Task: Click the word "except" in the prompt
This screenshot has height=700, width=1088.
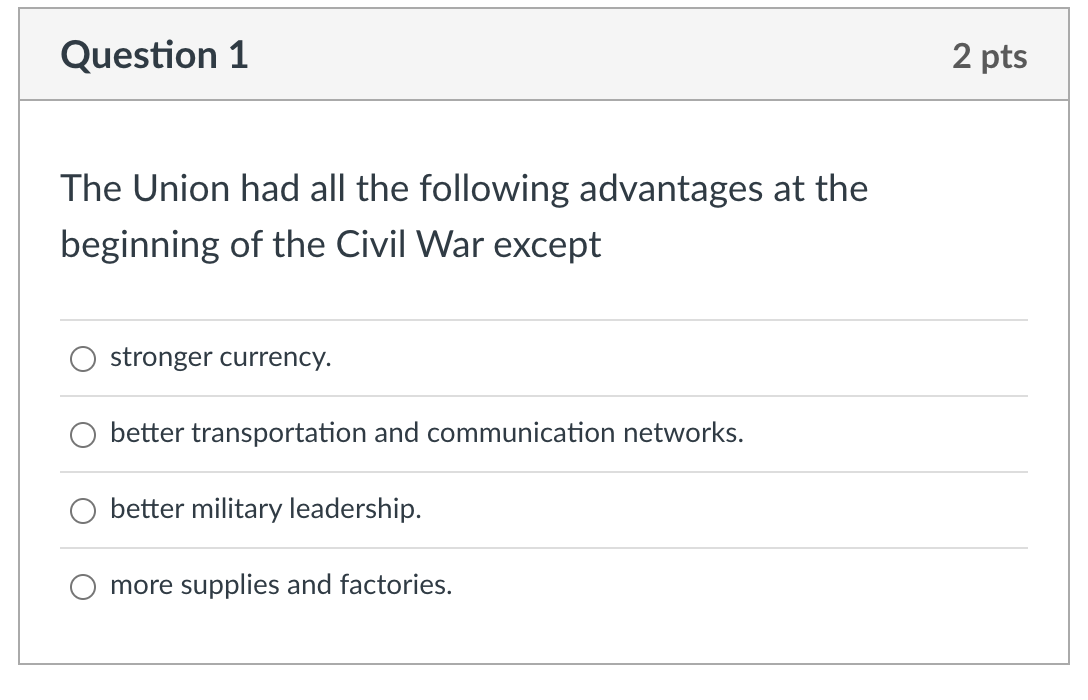Action: click(x=547, y=246)
